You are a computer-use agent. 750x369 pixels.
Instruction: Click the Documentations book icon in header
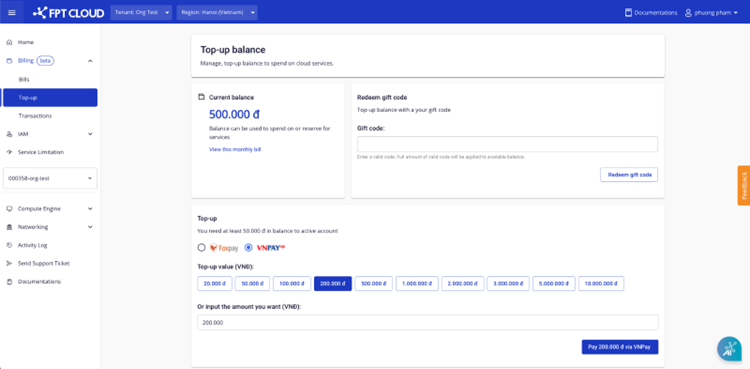pyautogui.click(x=629, y=12)
